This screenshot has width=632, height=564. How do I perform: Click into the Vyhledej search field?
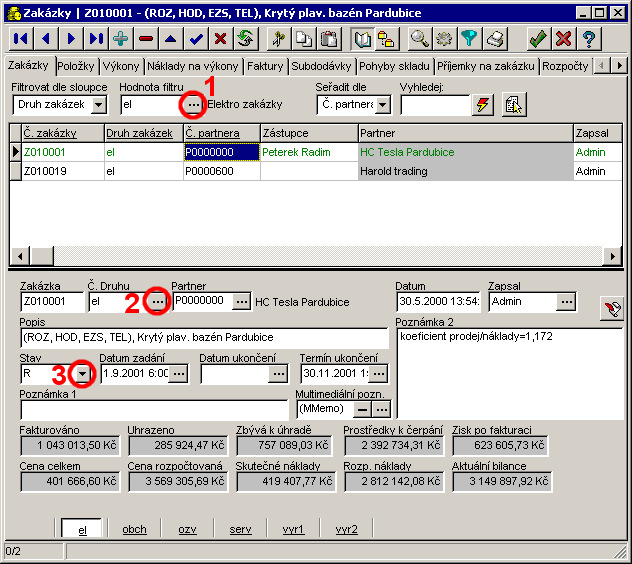pyautogui.click(x=432, y=104)
